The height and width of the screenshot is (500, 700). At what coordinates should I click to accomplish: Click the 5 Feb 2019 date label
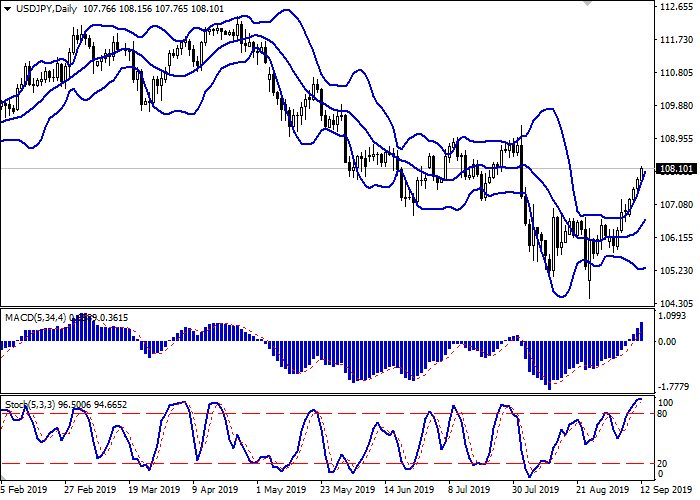(x=22, y=491)
